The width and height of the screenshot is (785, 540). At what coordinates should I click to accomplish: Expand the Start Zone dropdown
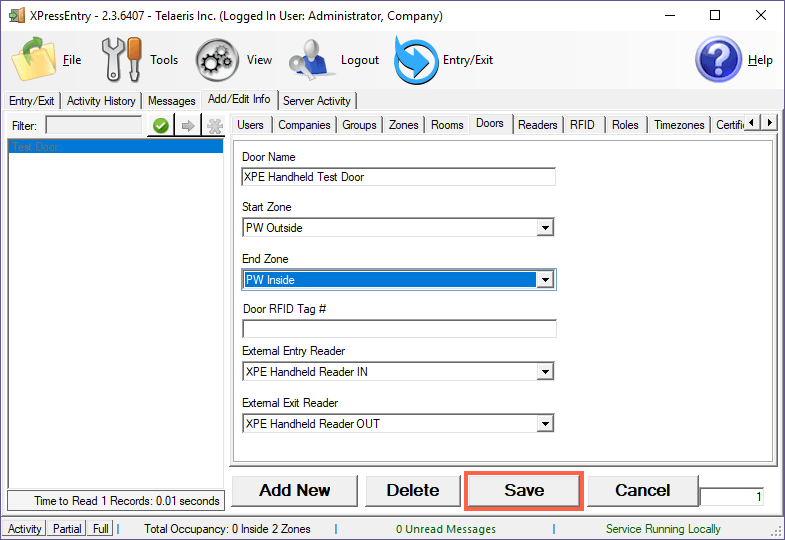point(545,228)
